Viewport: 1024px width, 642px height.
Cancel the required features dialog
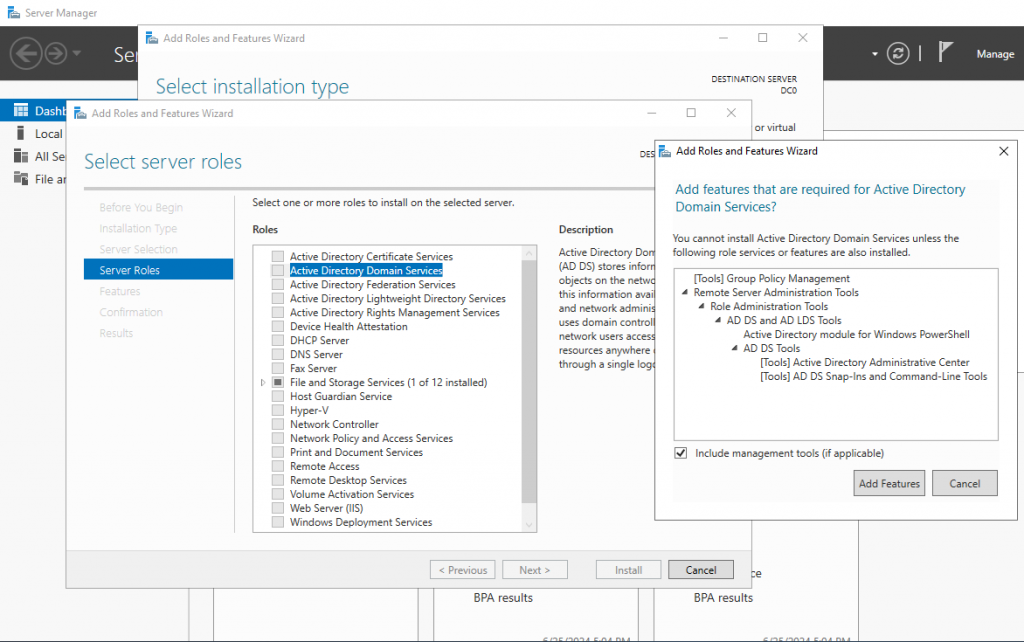(x=964, y=483)
